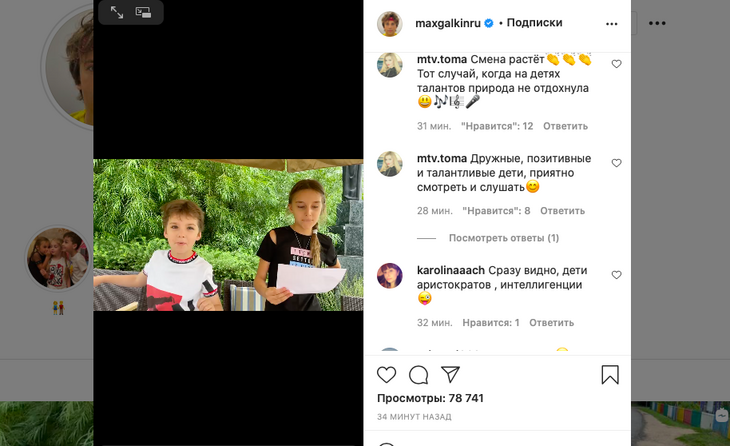Enter fullscreen video with expand arrows icon
This screenshot has height=446, width=730.
click(117, 12)
